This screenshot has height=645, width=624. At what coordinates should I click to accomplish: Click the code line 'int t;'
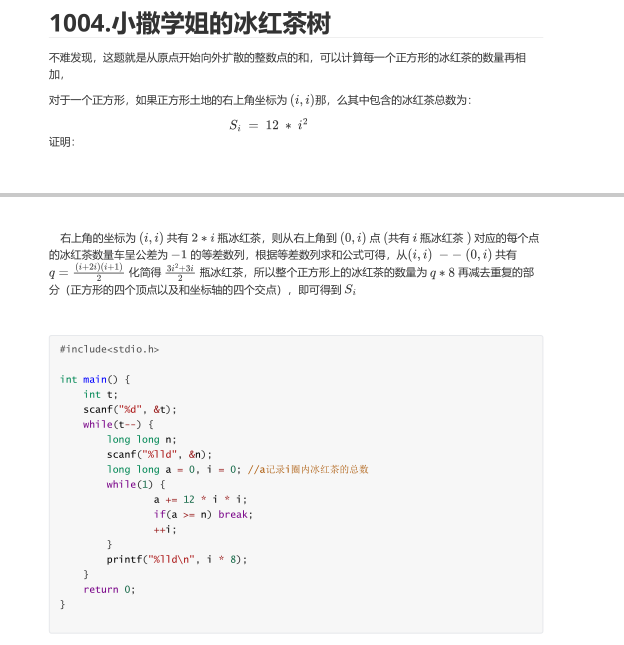[100, 394]
